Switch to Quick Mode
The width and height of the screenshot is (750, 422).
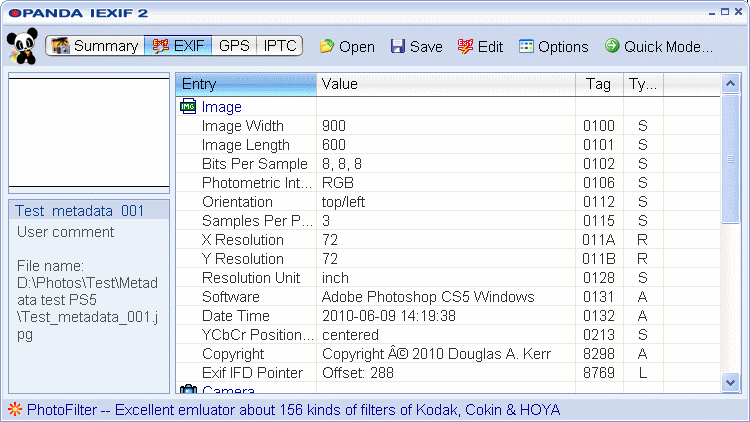[659, 46]
